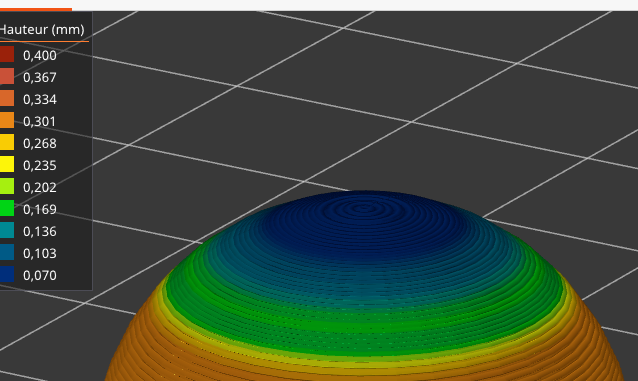Click the 0,136 teal legend swatch
The height and width of the screenshot is (381, 638).
tap(7, 230)
